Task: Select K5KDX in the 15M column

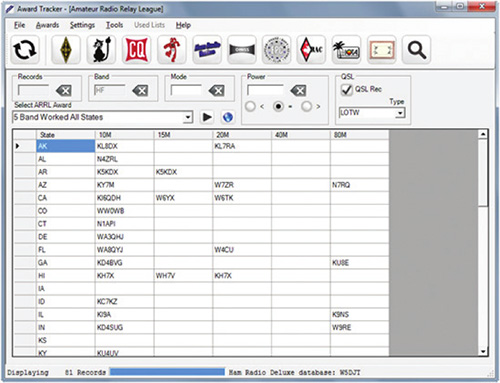Action: pos(183,172)
